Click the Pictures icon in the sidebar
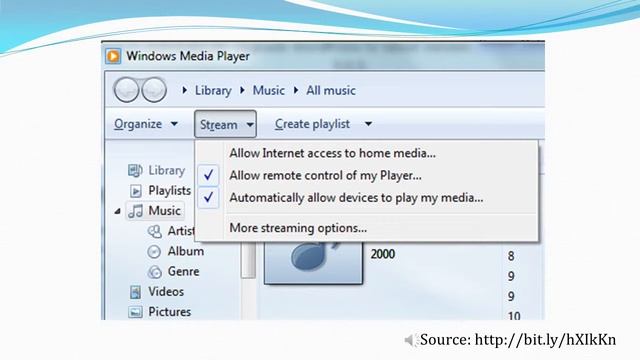This screenshot has width=640, height=360. [135, 312]
